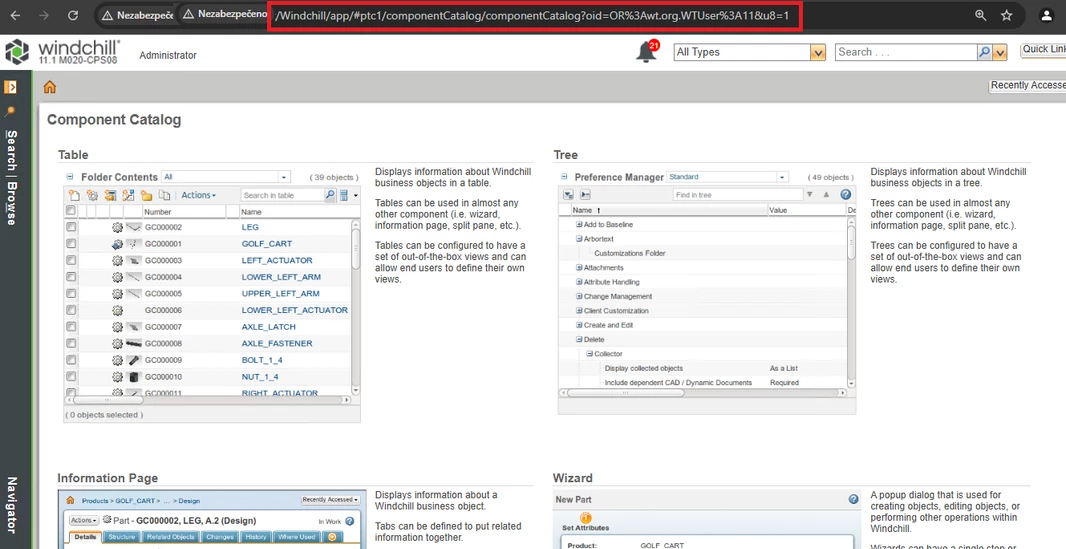Check the box for row GC000001 GOLF_CART

coord(71,243)
